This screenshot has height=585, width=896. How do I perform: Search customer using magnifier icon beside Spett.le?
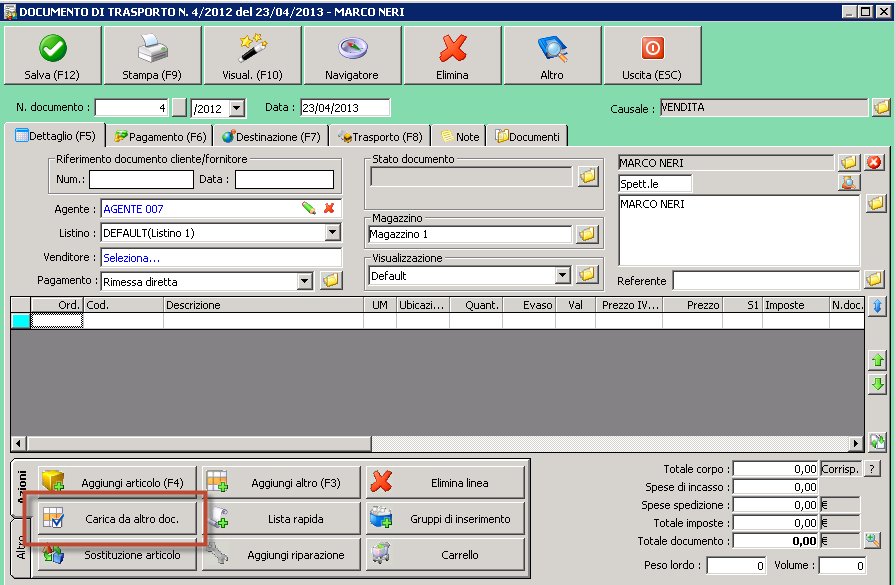click(849, 183)
